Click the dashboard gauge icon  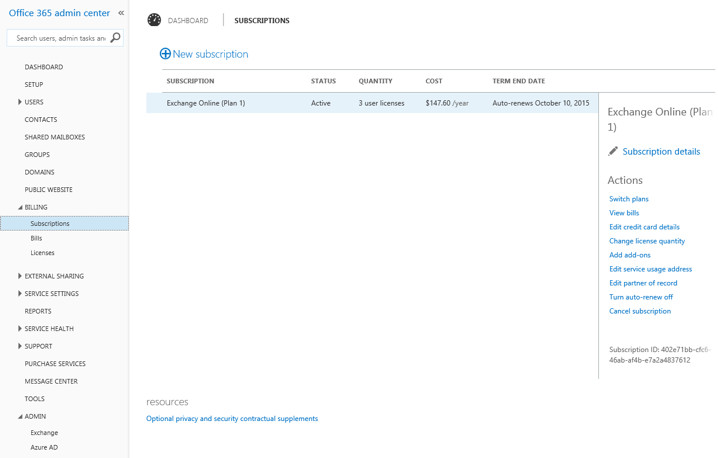click(x=154, y=20)
